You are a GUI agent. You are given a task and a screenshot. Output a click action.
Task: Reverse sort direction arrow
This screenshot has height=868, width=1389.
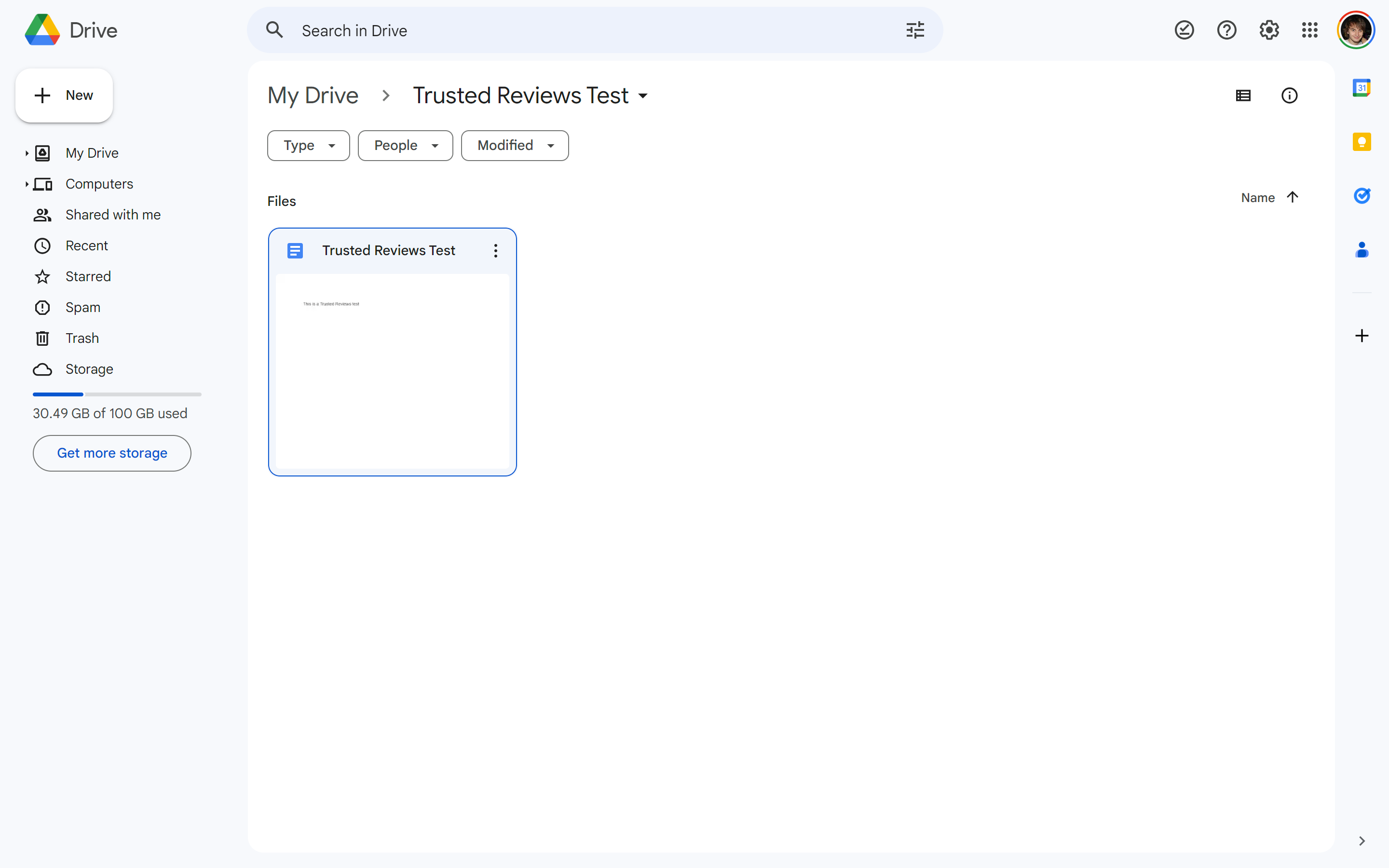(x=1293, y=198)
